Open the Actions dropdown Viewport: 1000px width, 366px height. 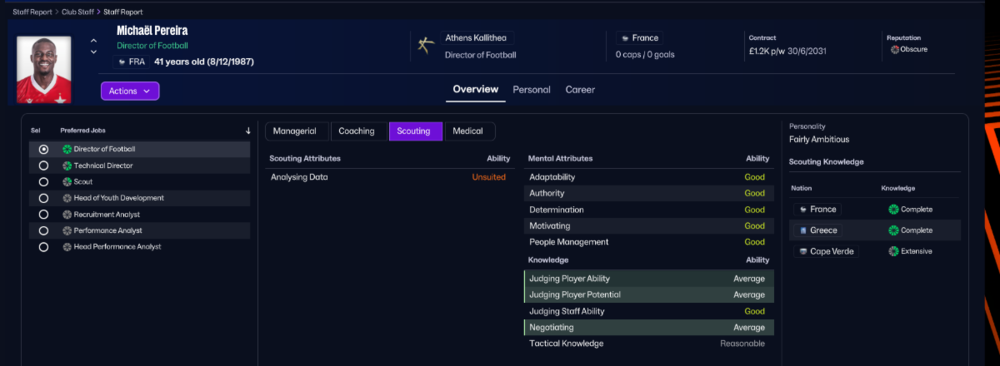pos(130,91)
